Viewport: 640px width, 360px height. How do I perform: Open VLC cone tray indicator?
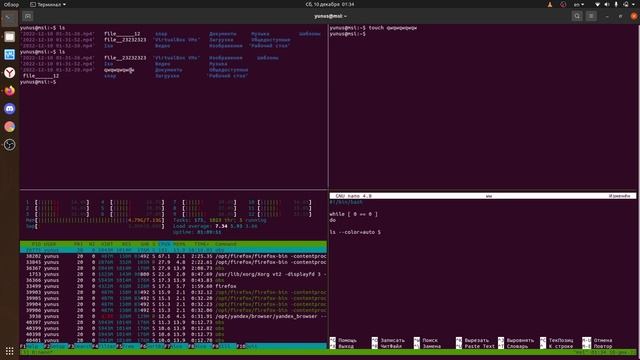(x=550, y=4)
